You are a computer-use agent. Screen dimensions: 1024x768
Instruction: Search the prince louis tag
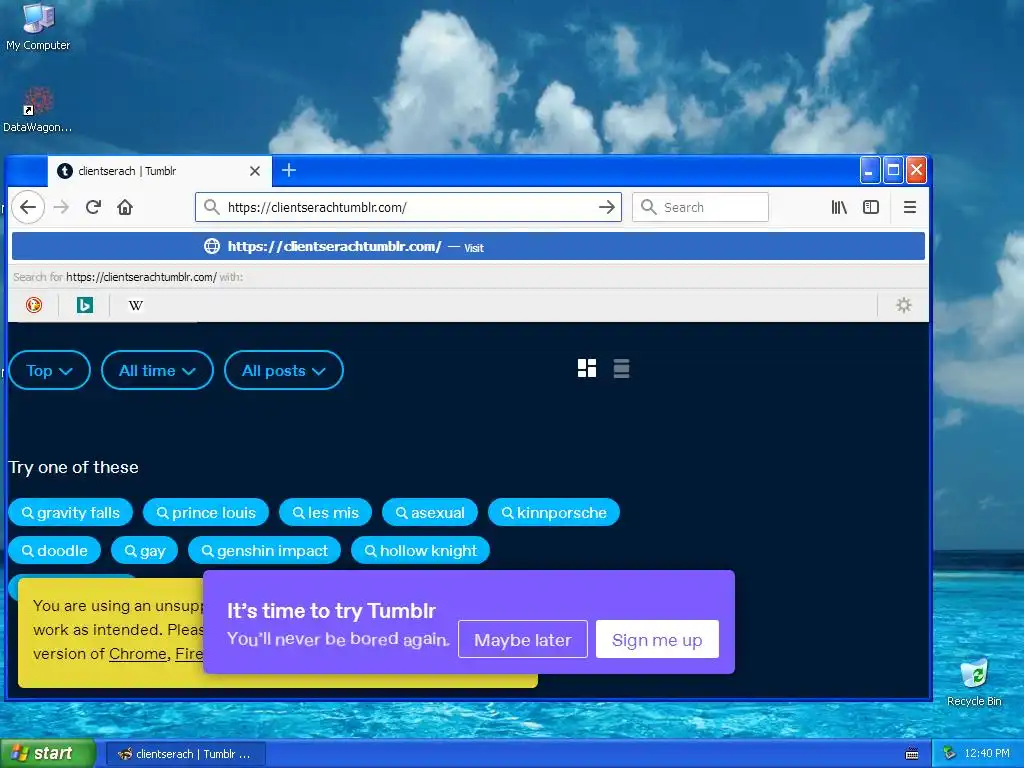pyautogui.click(x=206, y=513)
